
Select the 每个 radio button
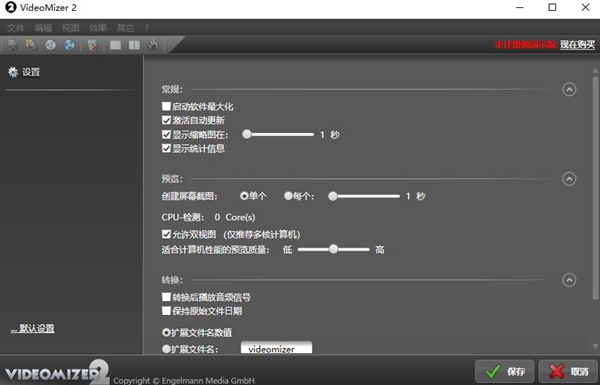click(288, 196)
